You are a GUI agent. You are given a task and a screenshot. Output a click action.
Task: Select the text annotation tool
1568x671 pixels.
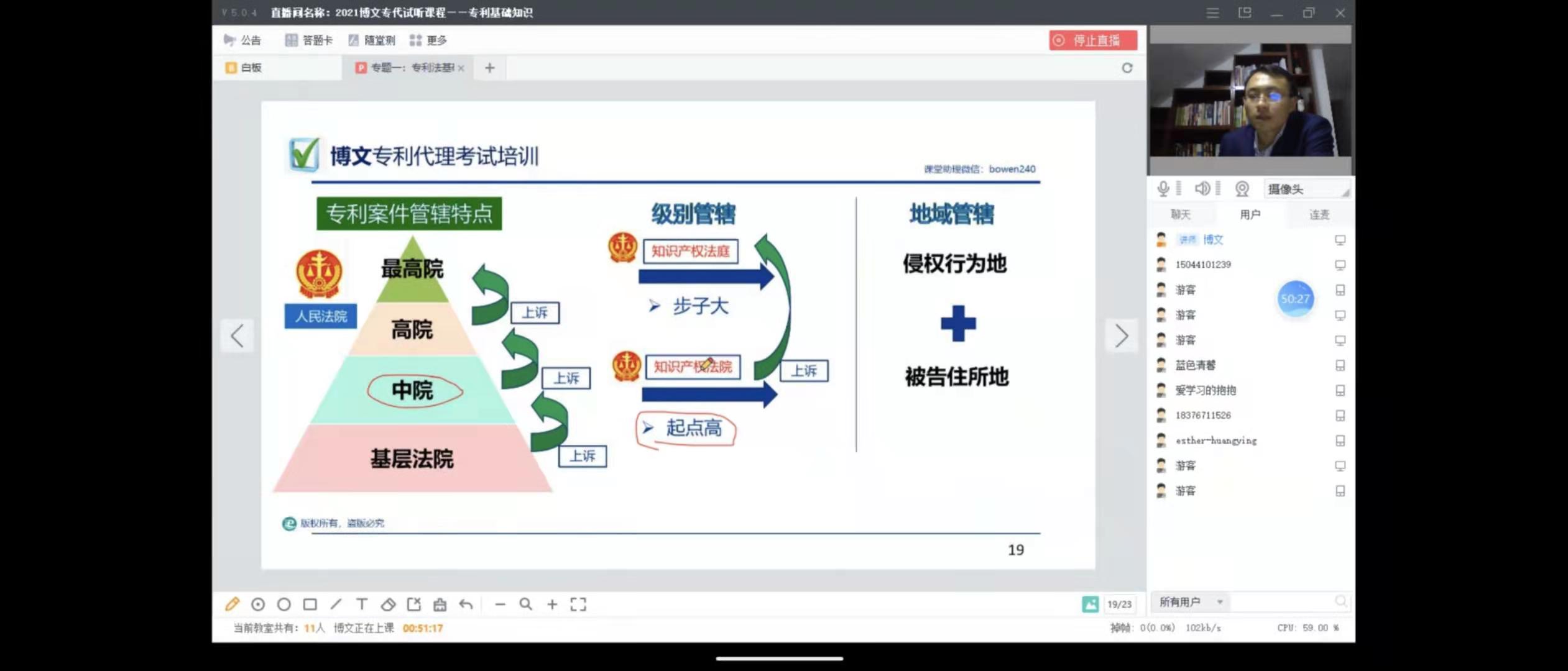coord(362,604)
